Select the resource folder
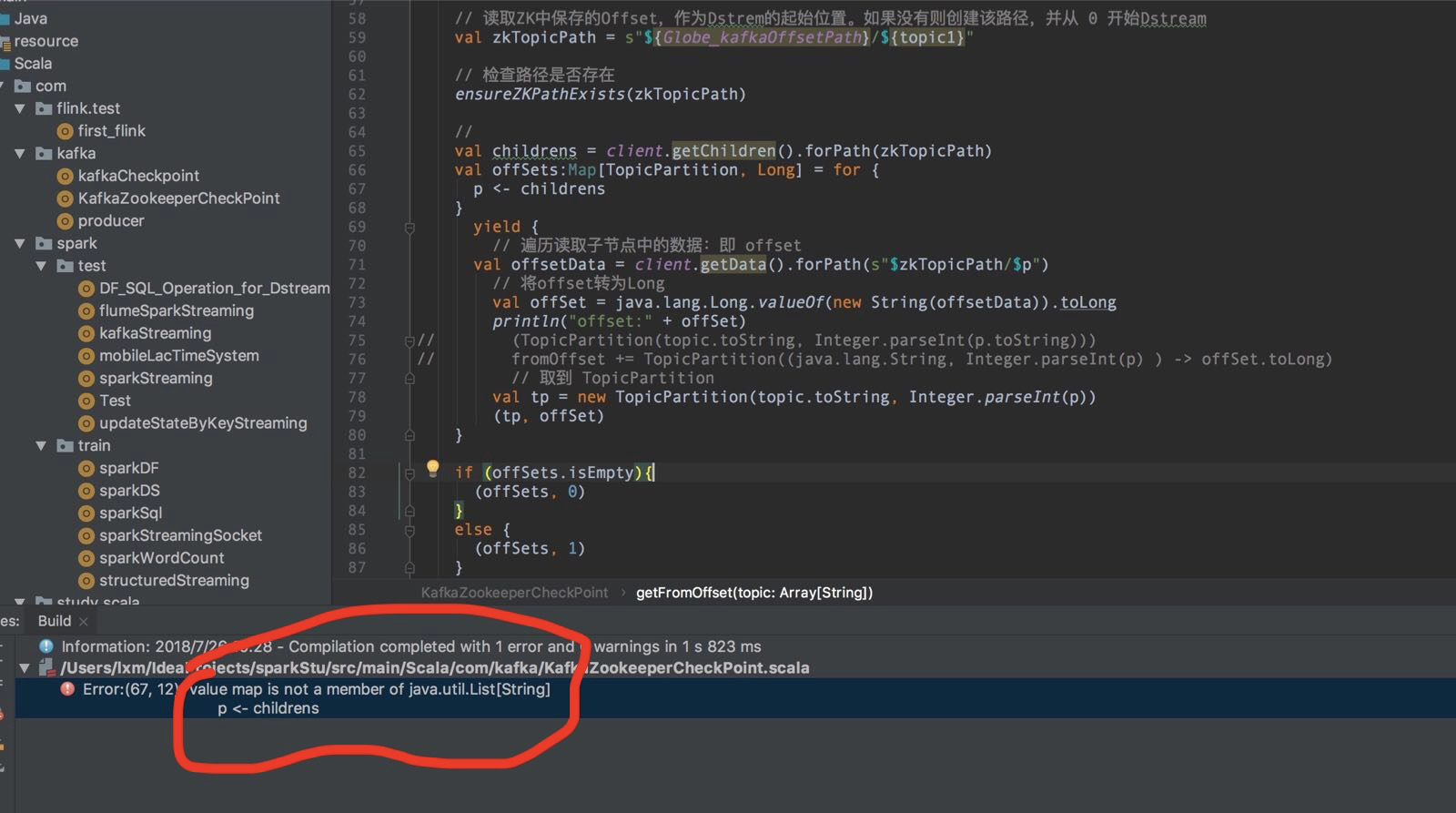Image resolution: width=1456 pixels, height=813 pixels. [x=45, y=41]
